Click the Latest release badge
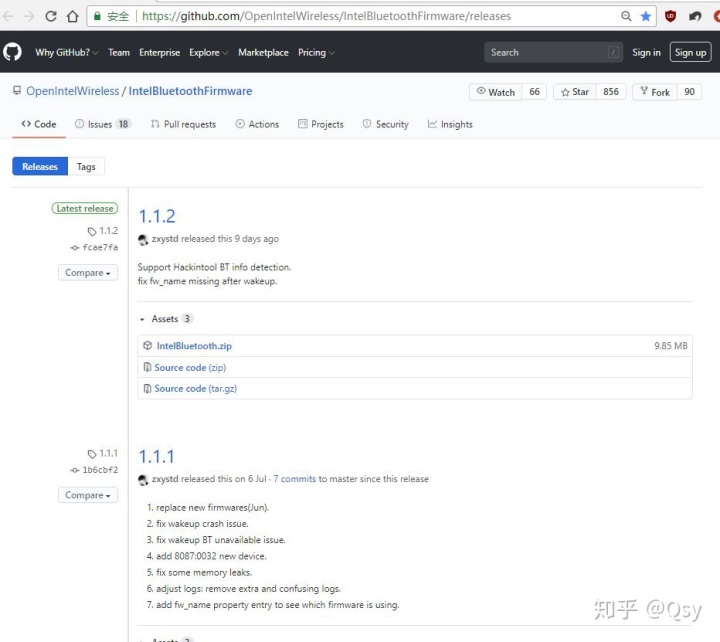The height and width of the screenshot is (642, 720). click(85, 208)
